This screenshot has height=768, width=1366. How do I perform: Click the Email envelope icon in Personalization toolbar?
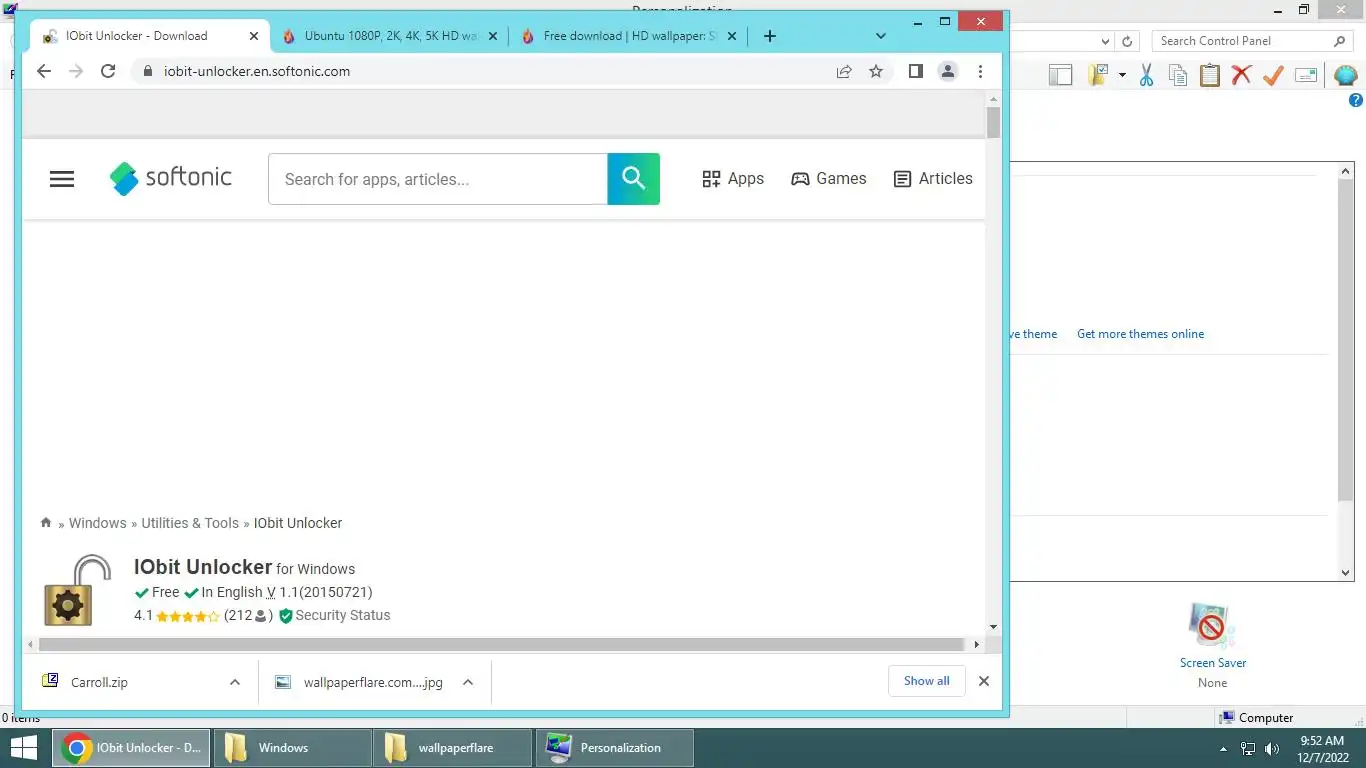pos(1306,75)
